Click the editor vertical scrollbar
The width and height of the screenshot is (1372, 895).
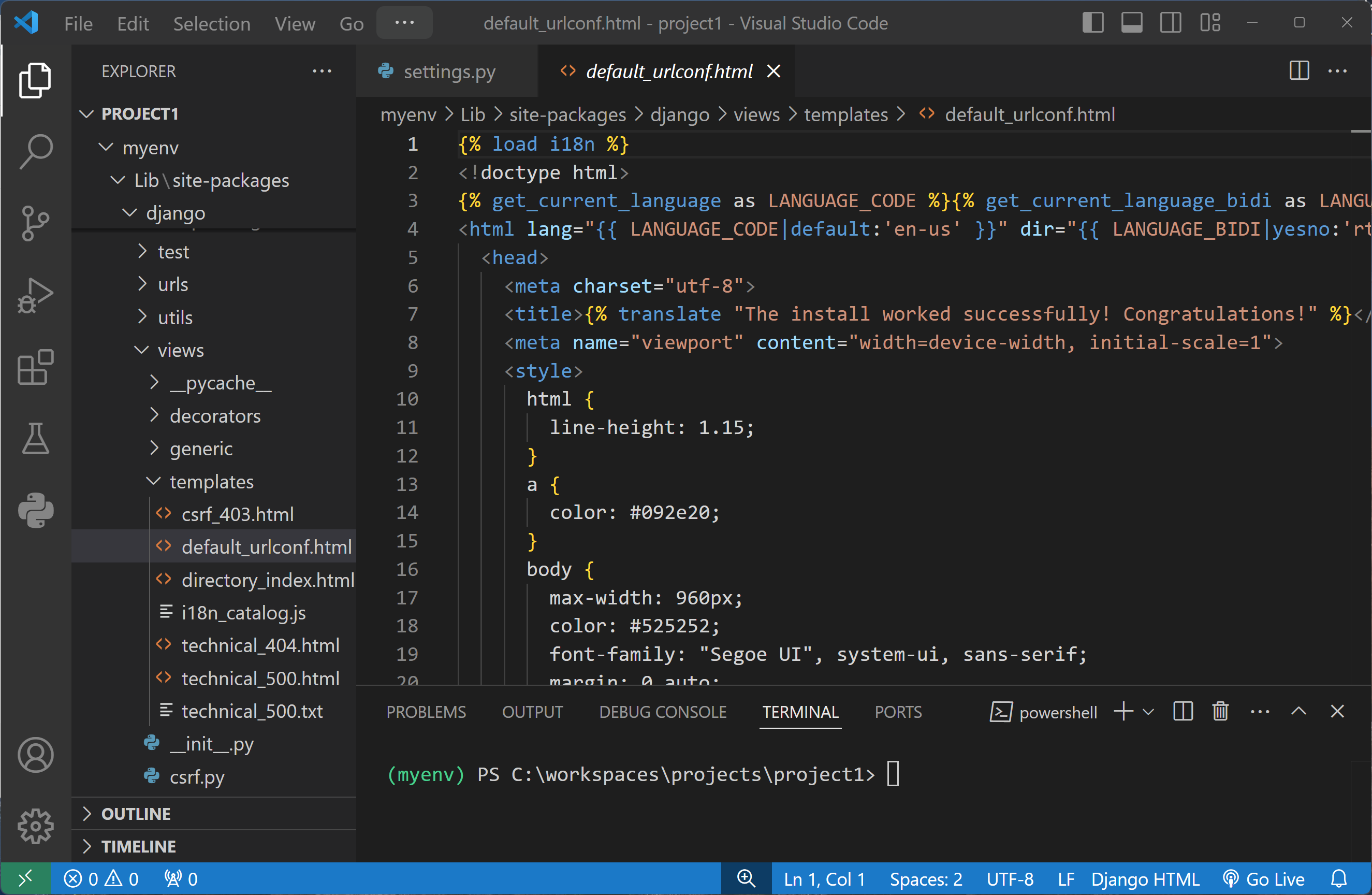(x=1361, y=403)
